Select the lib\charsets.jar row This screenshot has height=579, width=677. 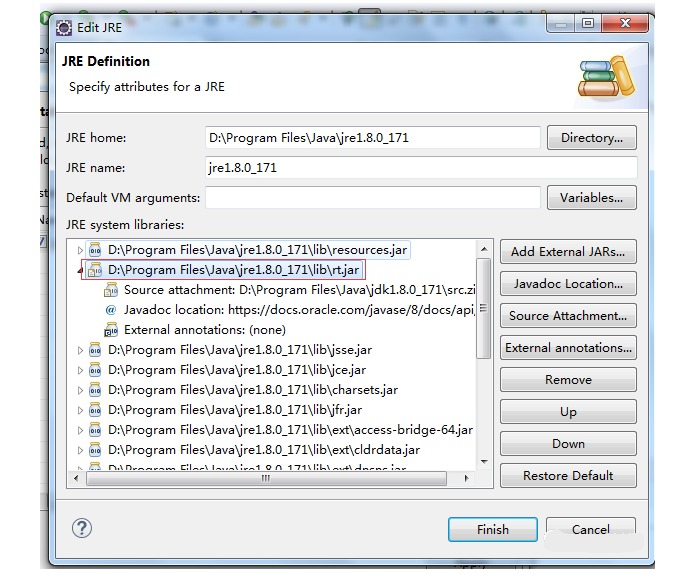[243, 389]
